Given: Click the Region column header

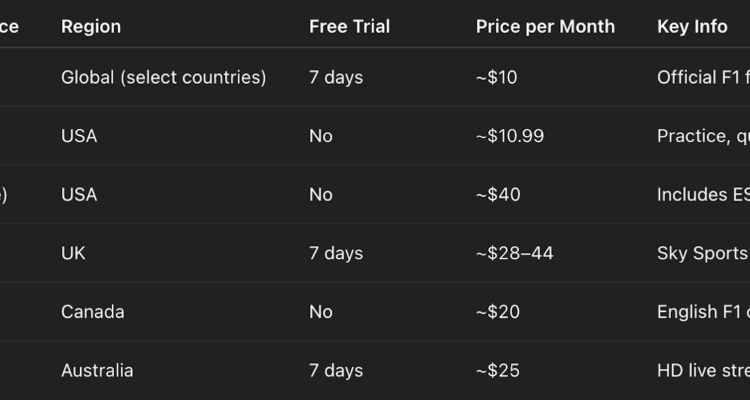Looking at the screenshot, I should (x=91, y=27).
